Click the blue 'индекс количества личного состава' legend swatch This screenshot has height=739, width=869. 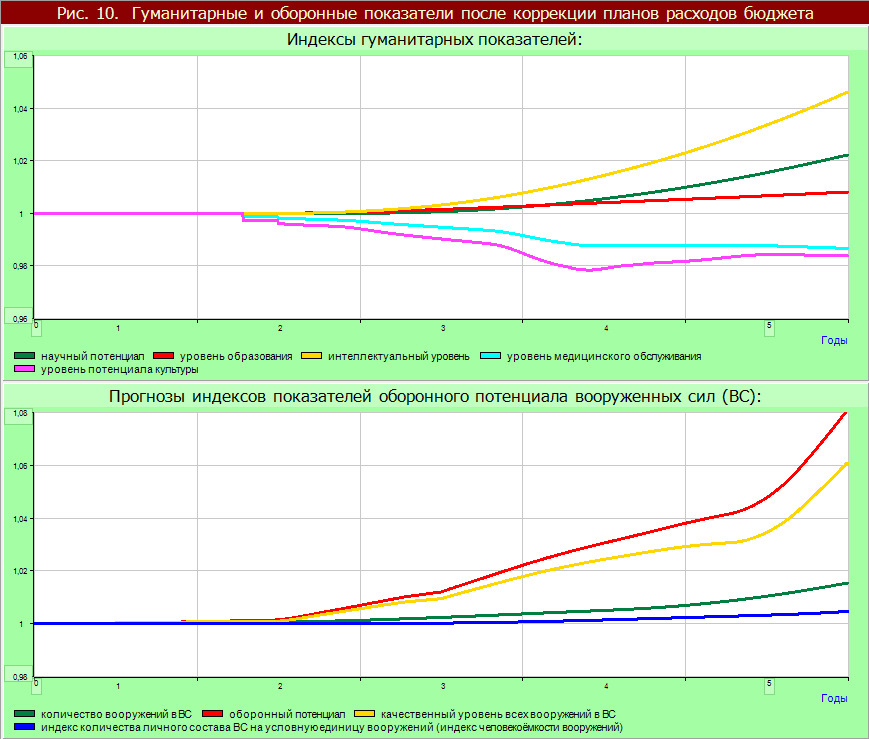(24, 727)
